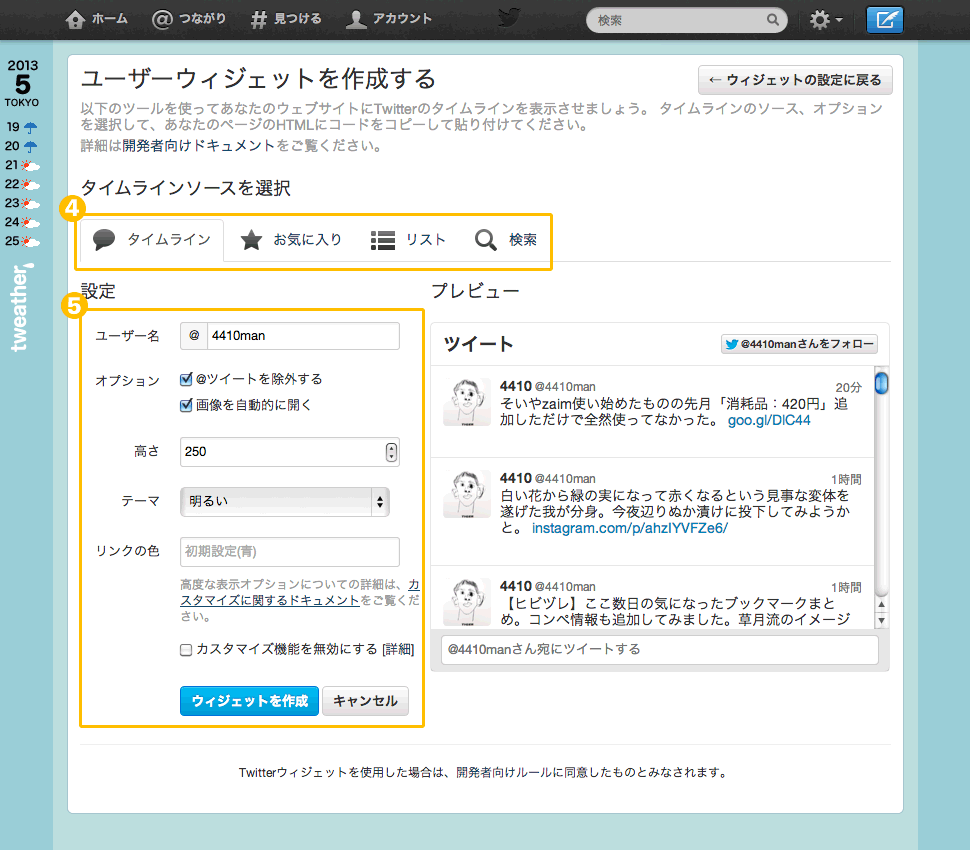Screen dimensions: 970x850
Task: Click the tweather logo in sidebar
Action: [20, 307]
